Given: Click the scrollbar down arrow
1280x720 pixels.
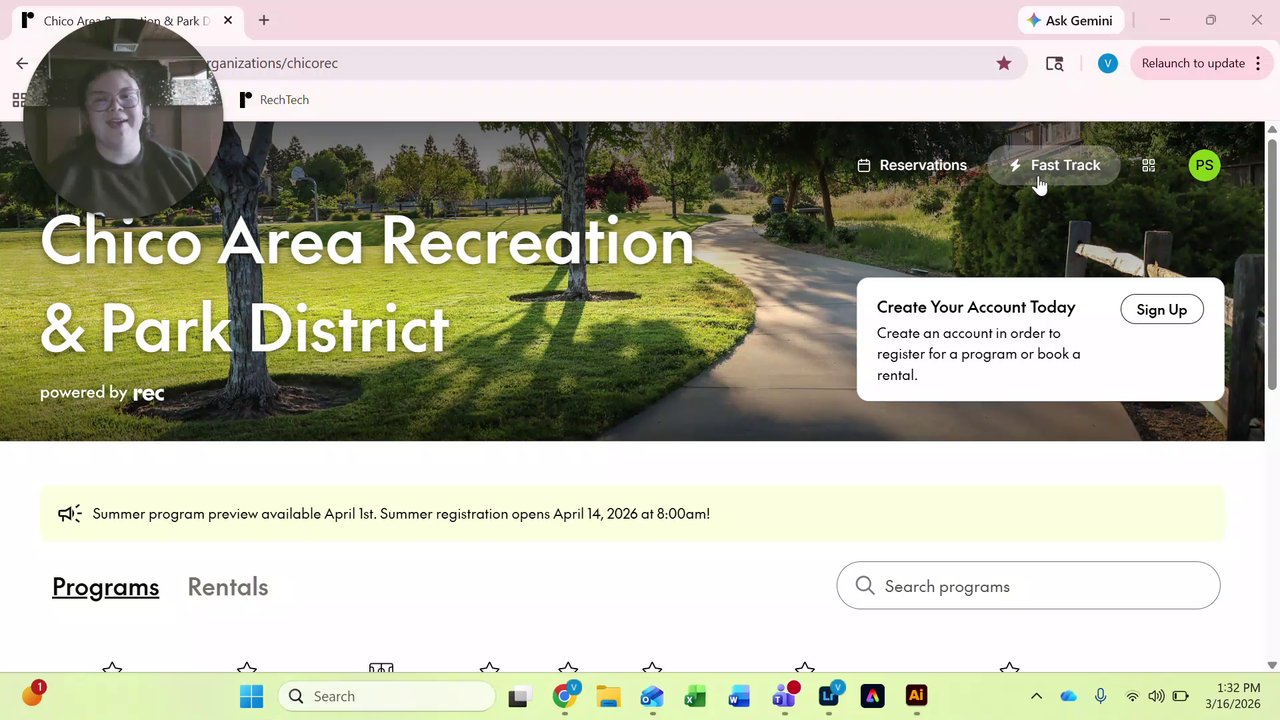Looking at the screenshot, I should 1272,665.
